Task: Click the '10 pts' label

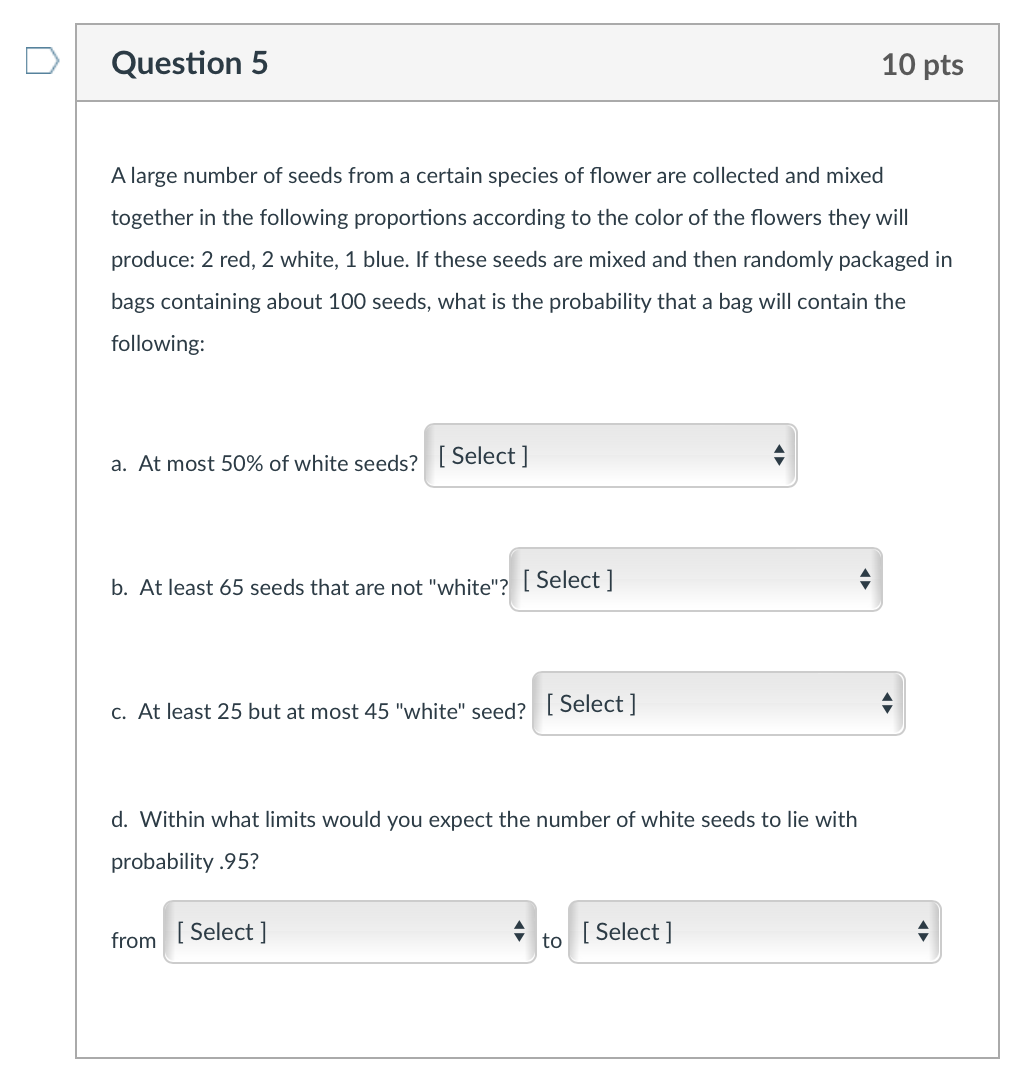Action: tap(923, 64)
